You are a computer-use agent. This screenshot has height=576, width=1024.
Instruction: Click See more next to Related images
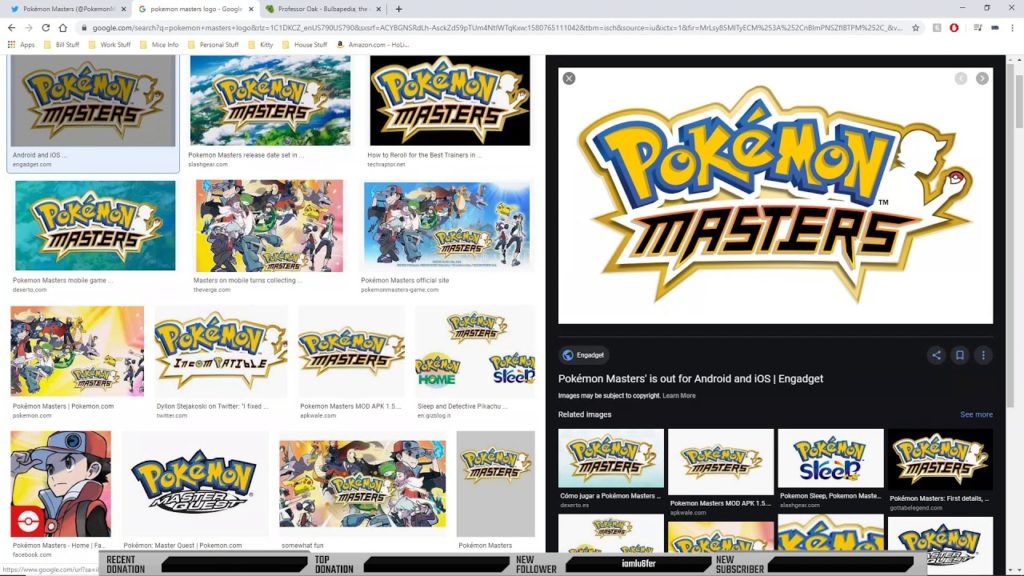point(976,414)
